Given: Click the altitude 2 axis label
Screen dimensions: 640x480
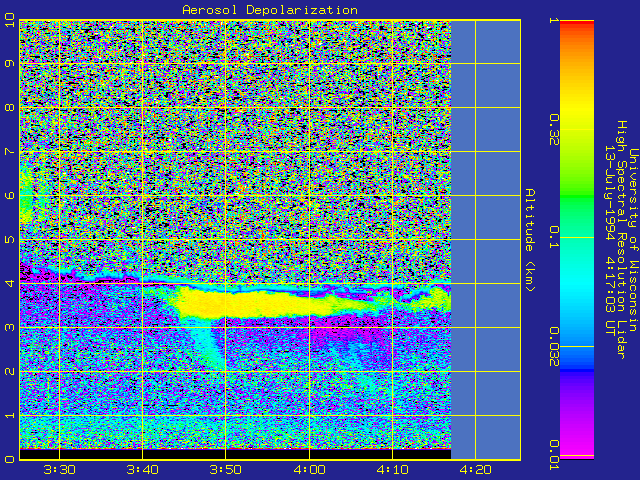Looking at the screenshot, I should pyautogui.click(x=9, y=371).
